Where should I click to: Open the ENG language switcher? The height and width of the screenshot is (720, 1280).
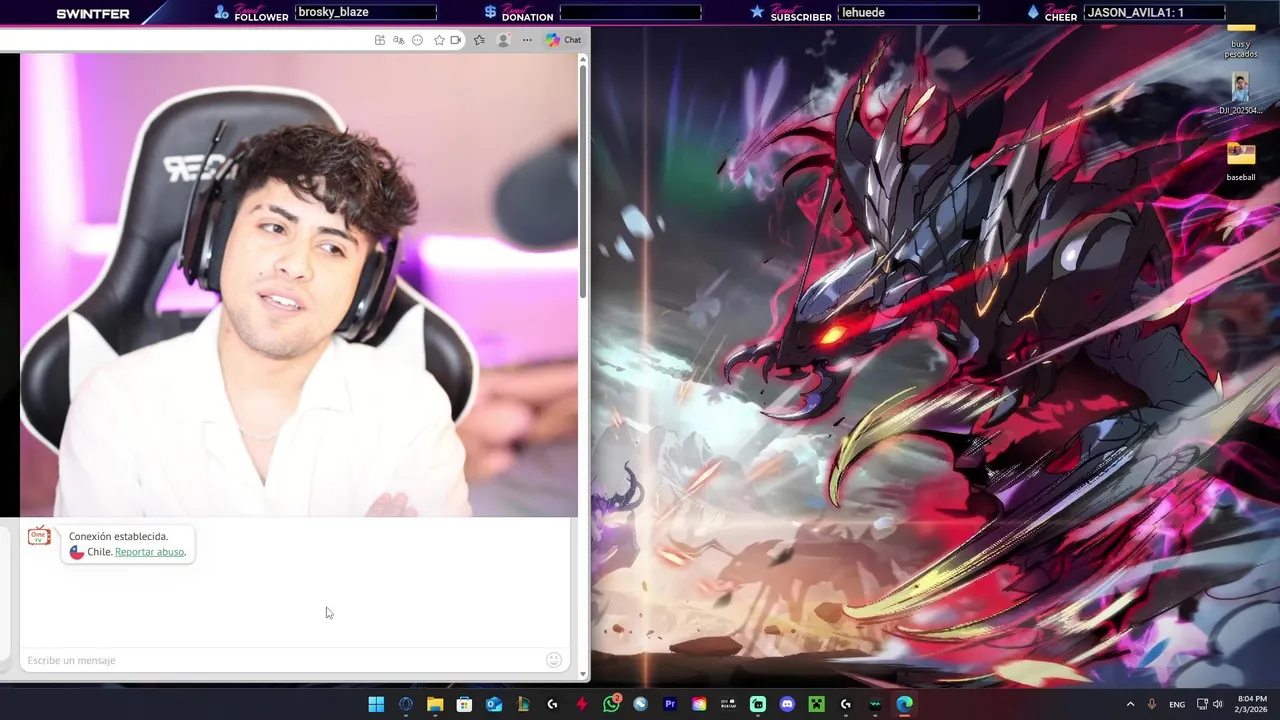tap(1177, 704)
